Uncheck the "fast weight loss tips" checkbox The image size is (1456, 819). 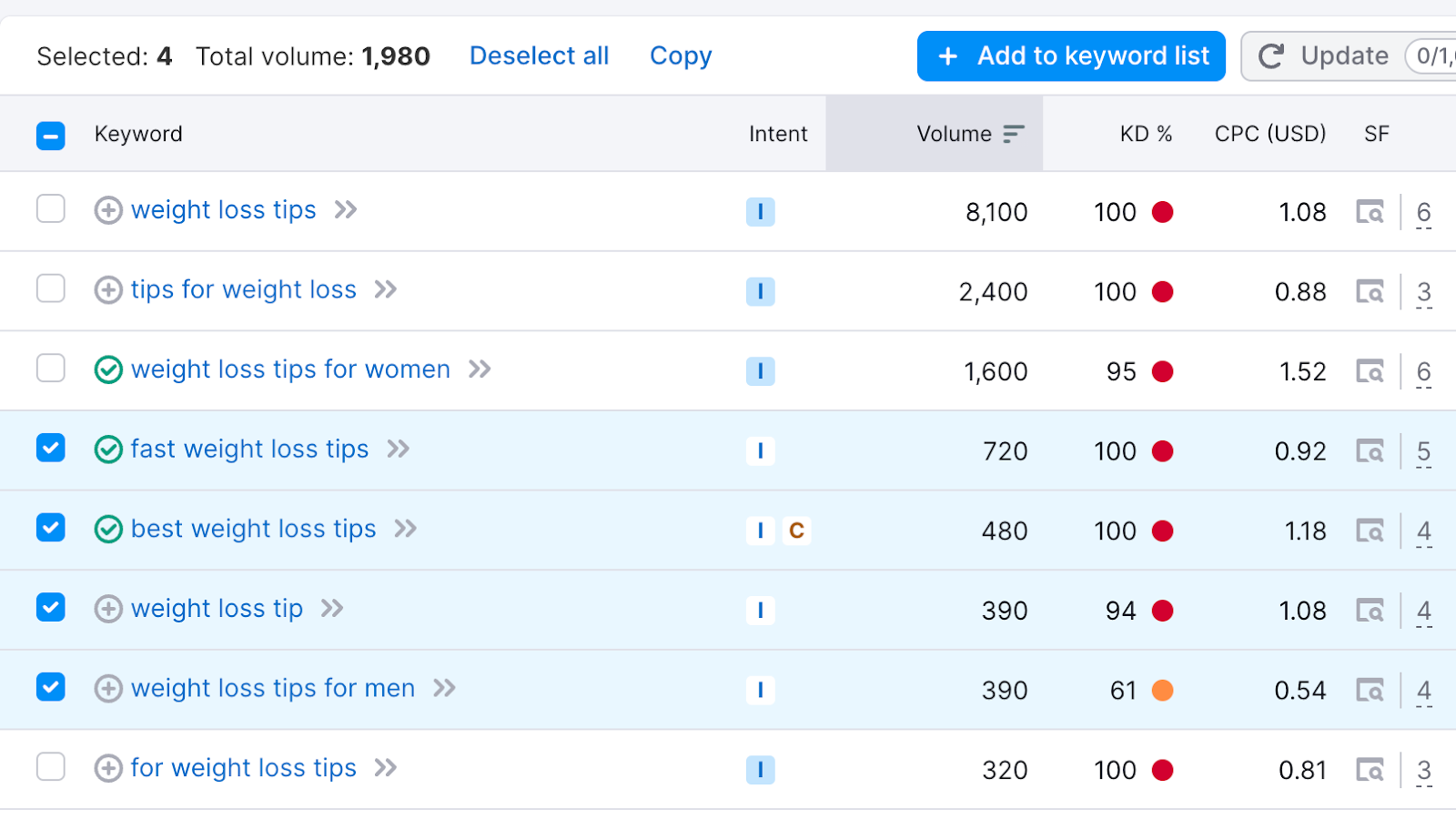(50, 448)
